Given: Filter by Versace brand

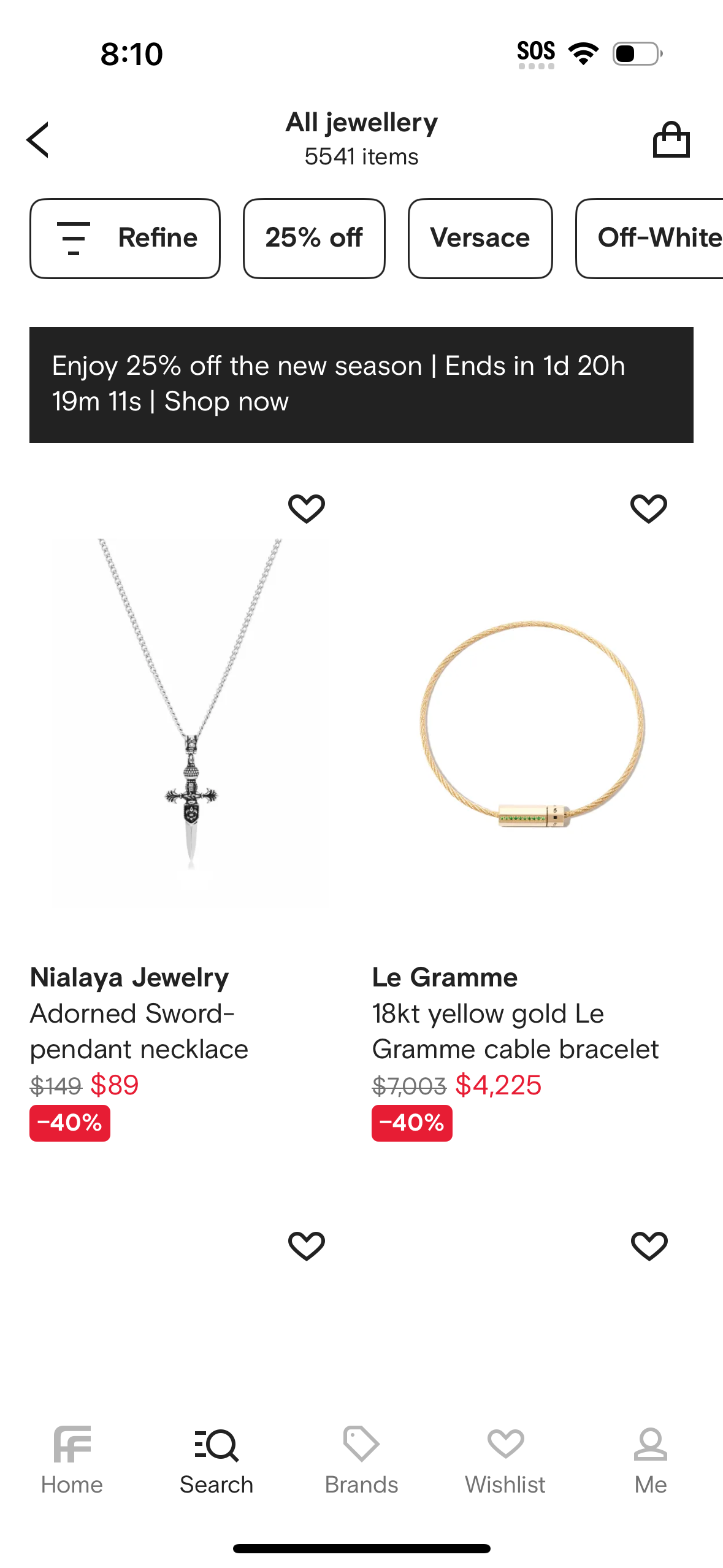Looking at the screenshot, I should click(480, 238).
